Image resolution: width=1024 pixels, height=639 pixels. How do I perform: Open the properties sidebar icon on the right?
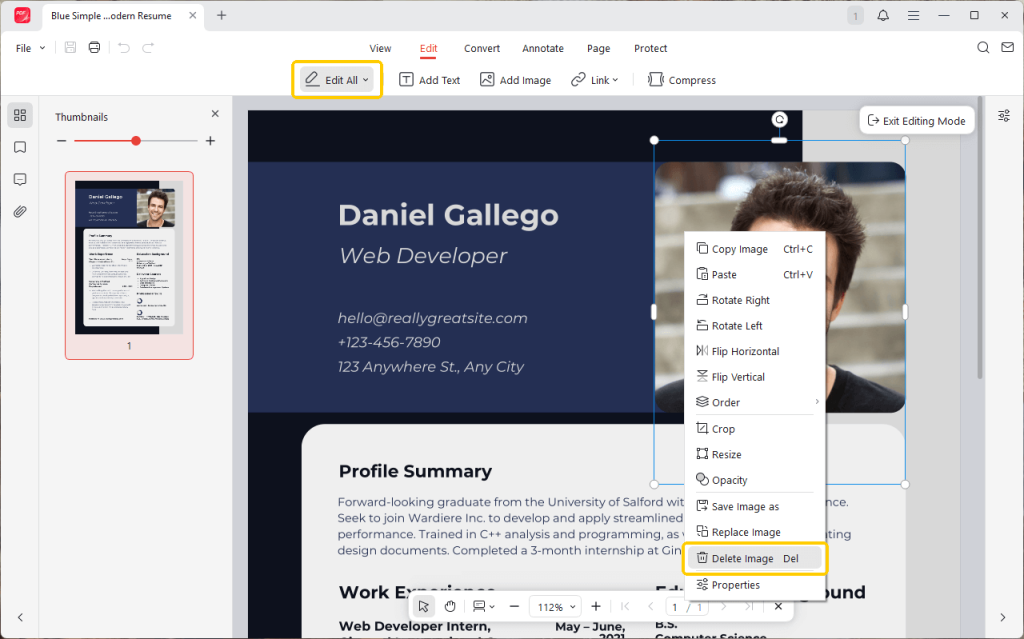point(1003,115)
